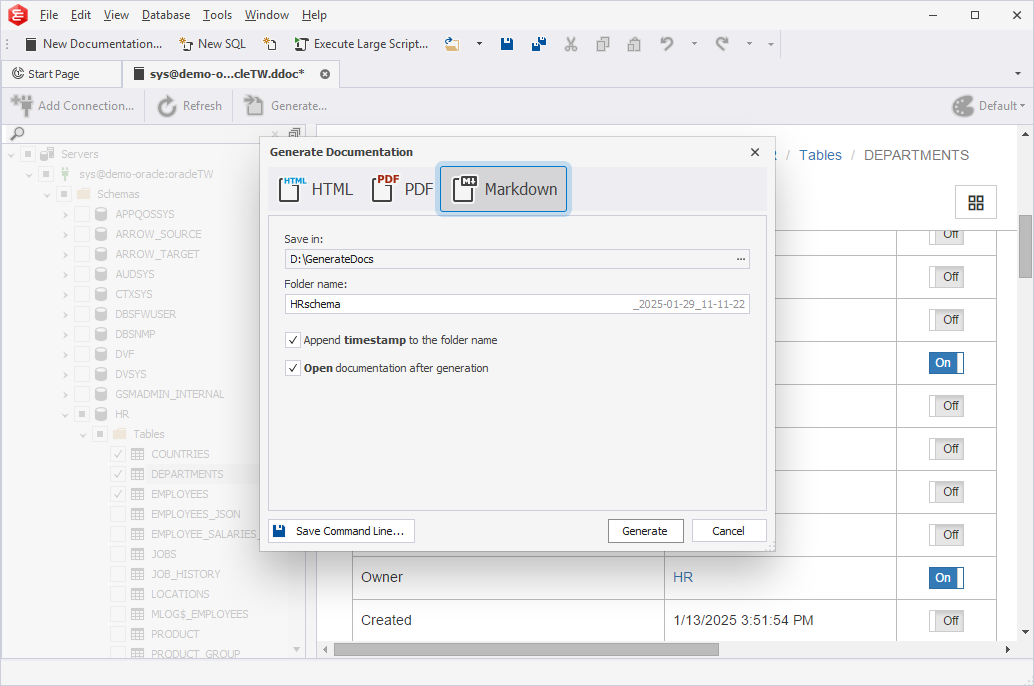Toggle Open documentation after generation checkbox
The height and width of the screenshot is (686, 1034).
pos(293,368)
